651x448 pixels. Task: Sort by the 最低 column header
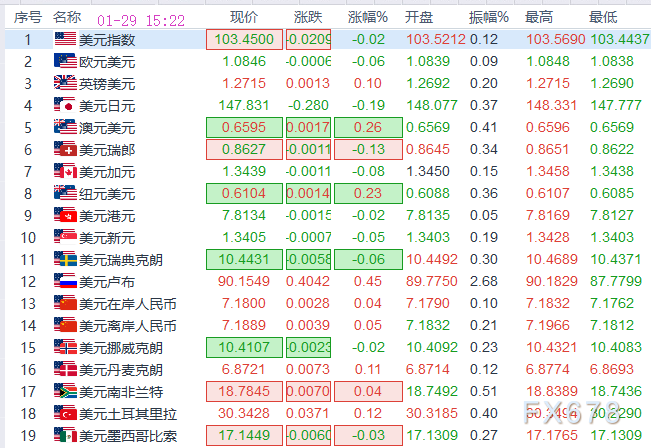[x=603, y=17]
